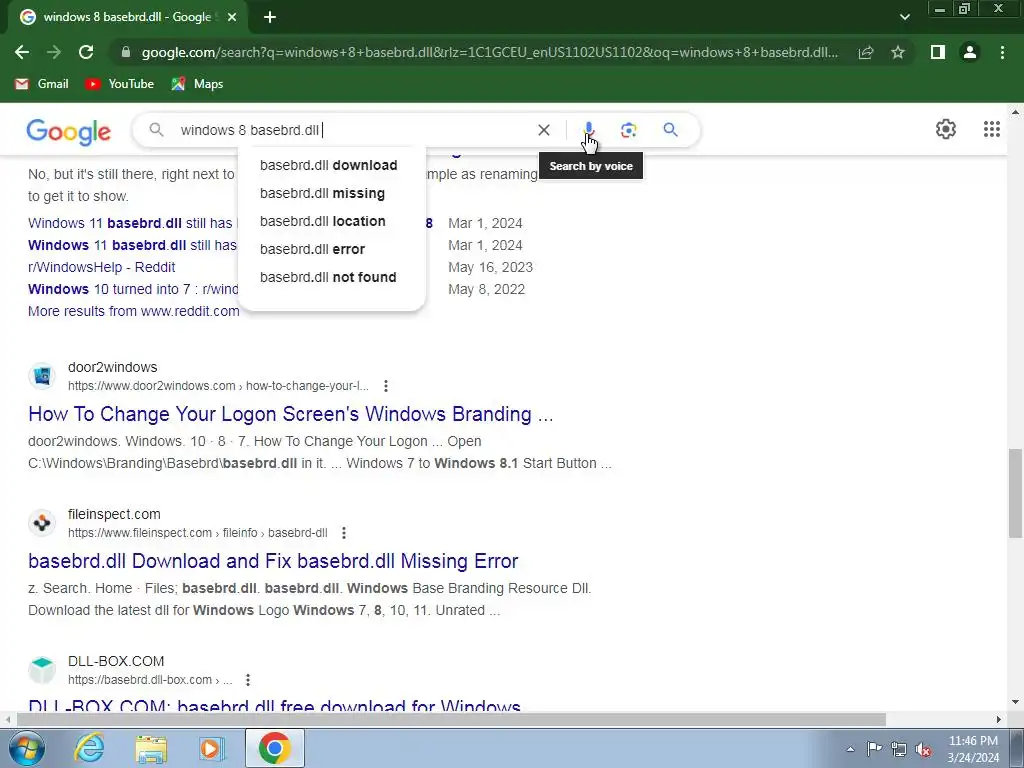This screenshot has width=1024, height=768.
Task: Go to Google home via logo
Action: click(69, 131)
